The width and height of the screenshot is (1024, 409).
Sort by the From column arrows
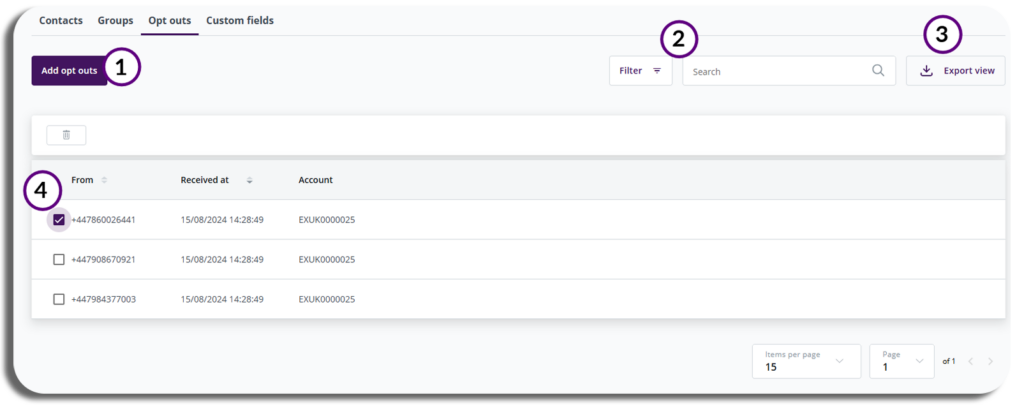pos(104,180)
